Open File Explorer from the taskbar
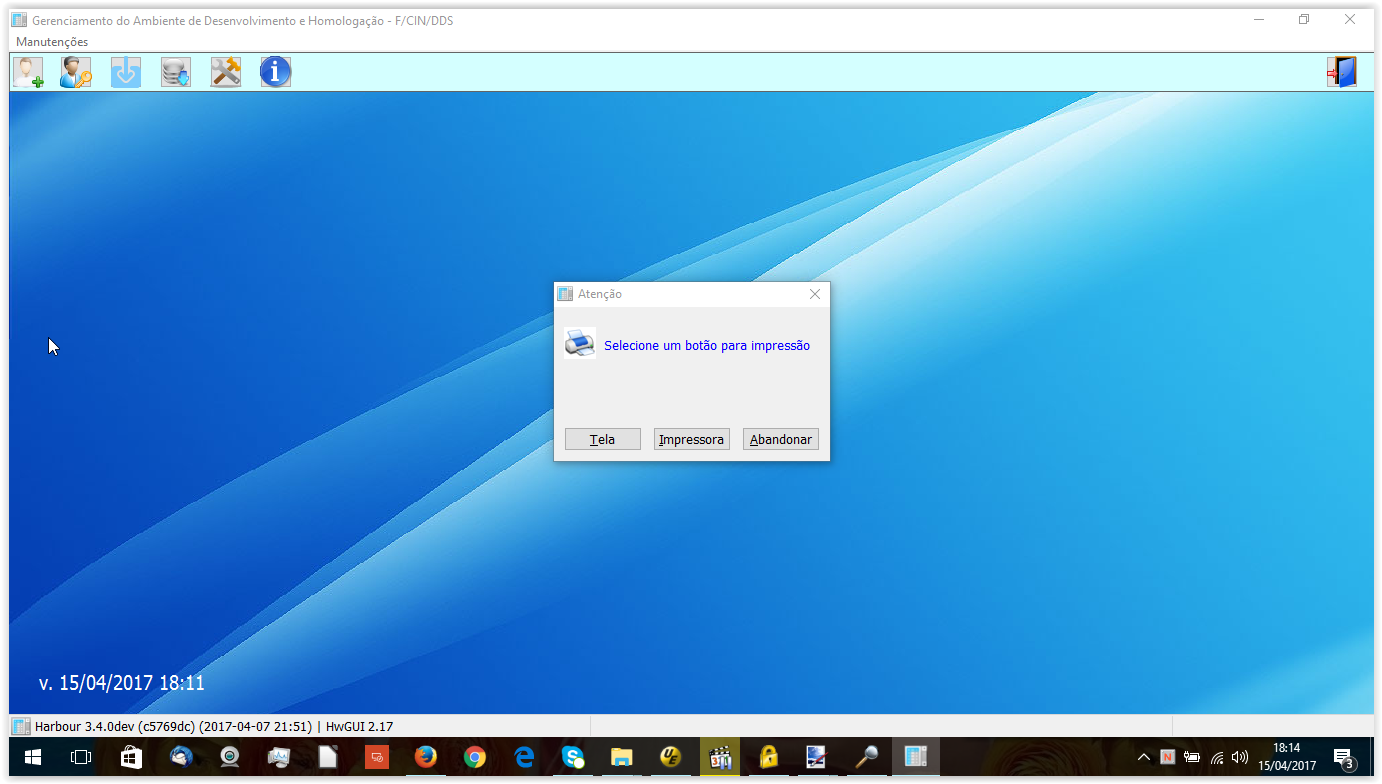The image size is (1382, 784). tap(622, 757)
